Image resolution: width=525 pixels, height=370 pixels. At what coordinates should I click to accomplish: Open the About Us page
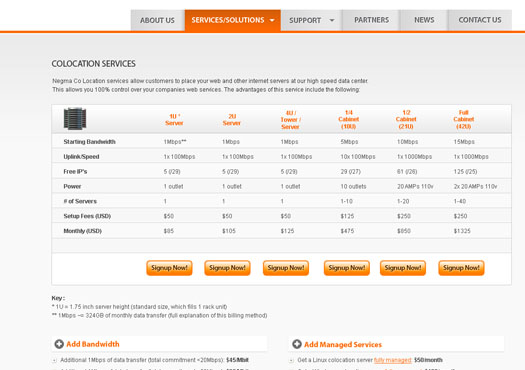point(157,20)
